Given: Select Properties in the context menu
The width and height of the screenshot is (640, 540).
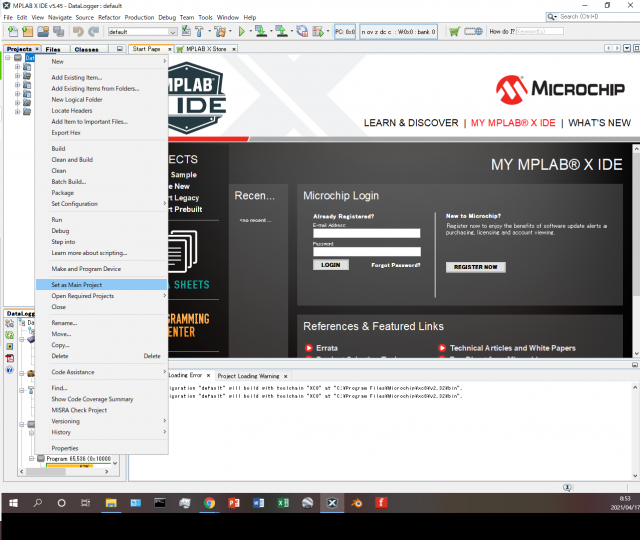Looking at the screenshot, I should tap(101, 448).
